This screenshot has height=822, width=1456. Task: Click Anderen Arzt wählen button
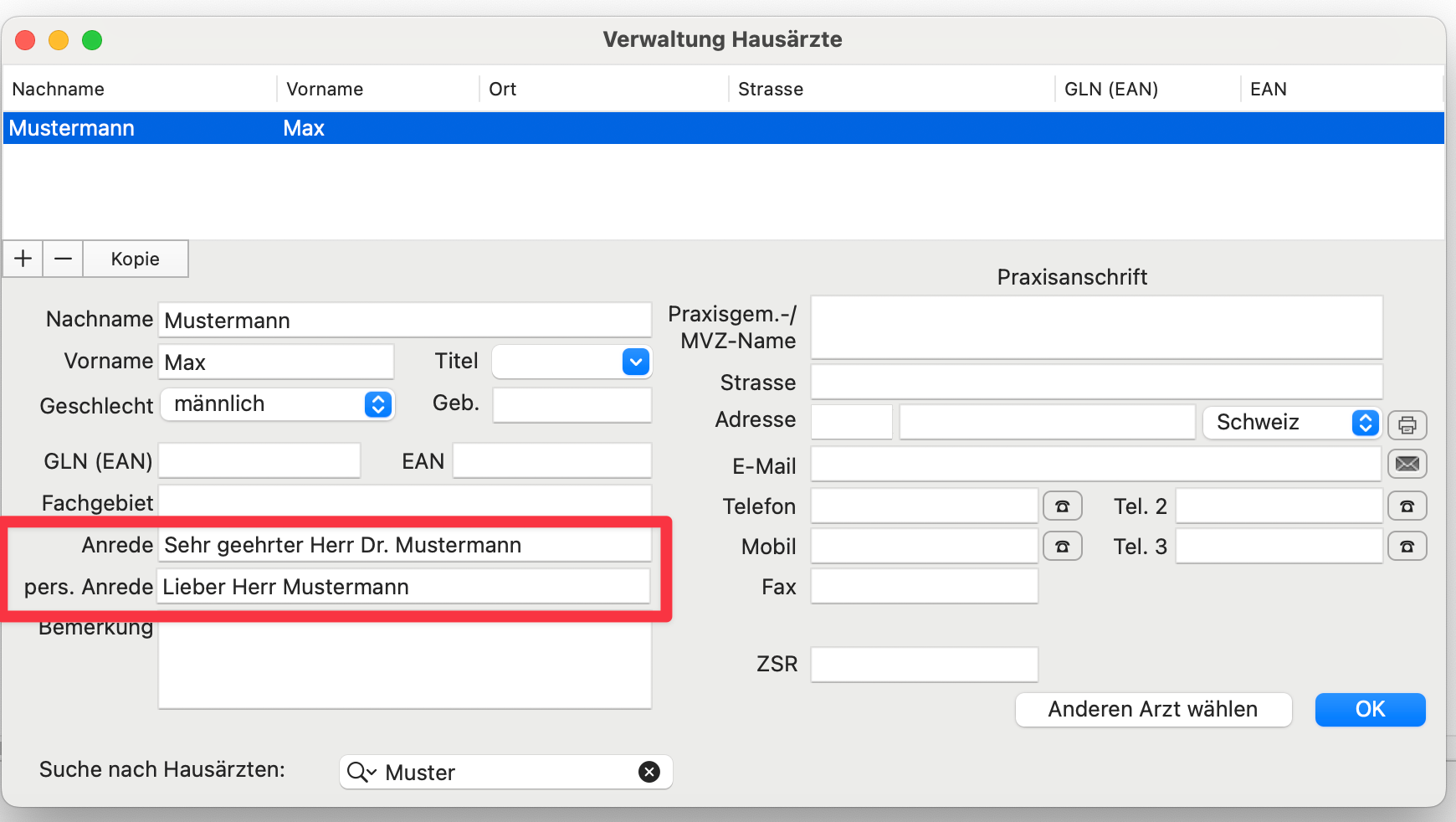pos(1154,709)
